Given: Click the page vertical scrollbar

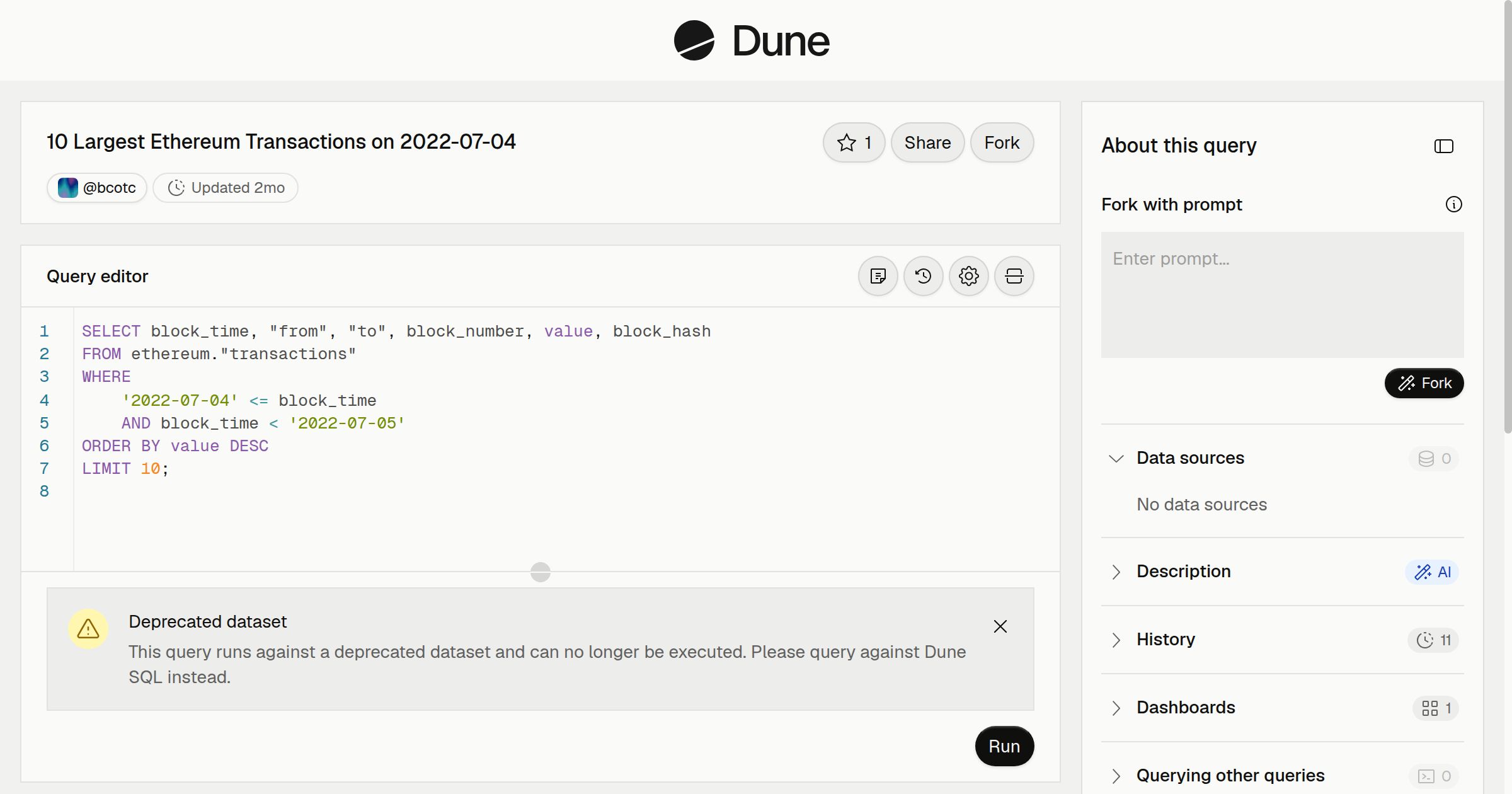Looking at the screenshot, I should (x=1508, y=217).
